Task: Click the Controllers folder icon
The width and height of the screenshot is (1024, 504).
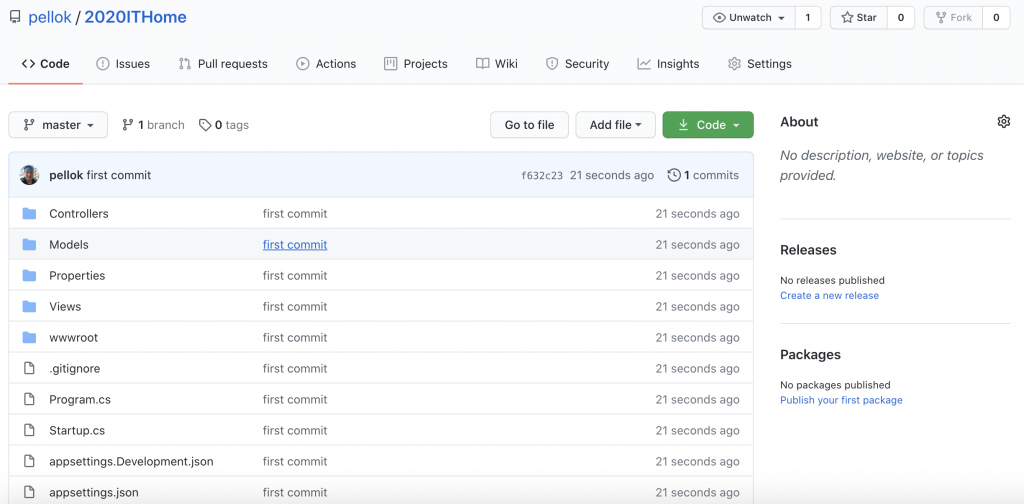Action: [x=29, y=214]
